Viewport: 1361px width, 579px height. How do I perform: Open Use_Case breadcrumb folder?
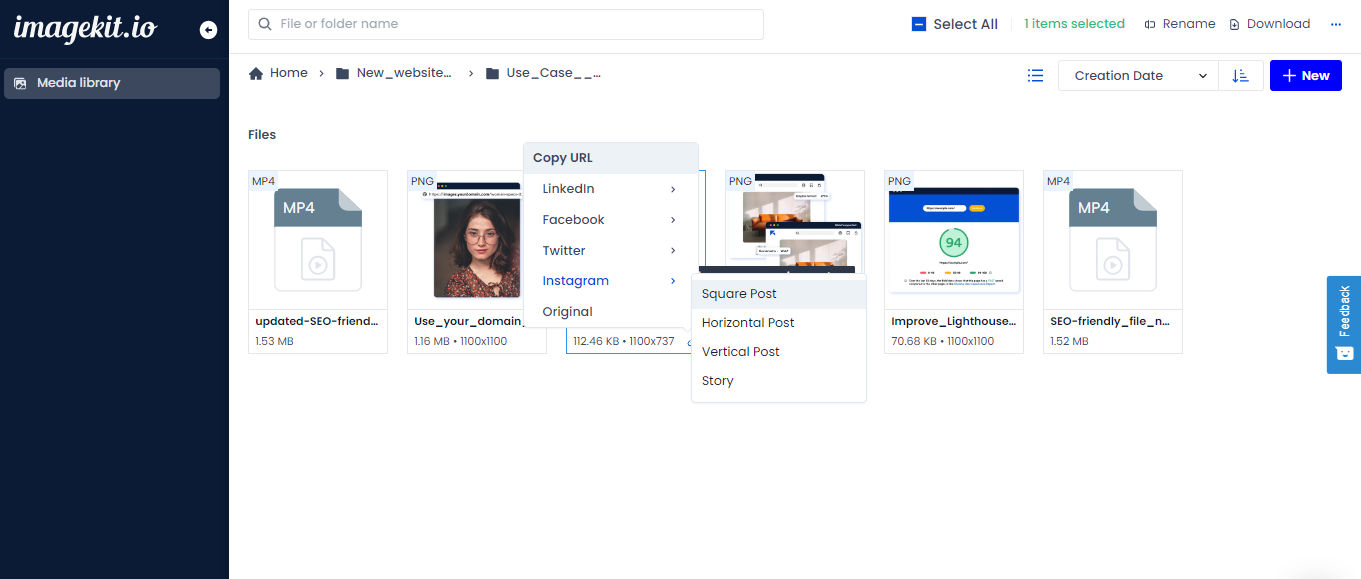(x=543, y=73)
